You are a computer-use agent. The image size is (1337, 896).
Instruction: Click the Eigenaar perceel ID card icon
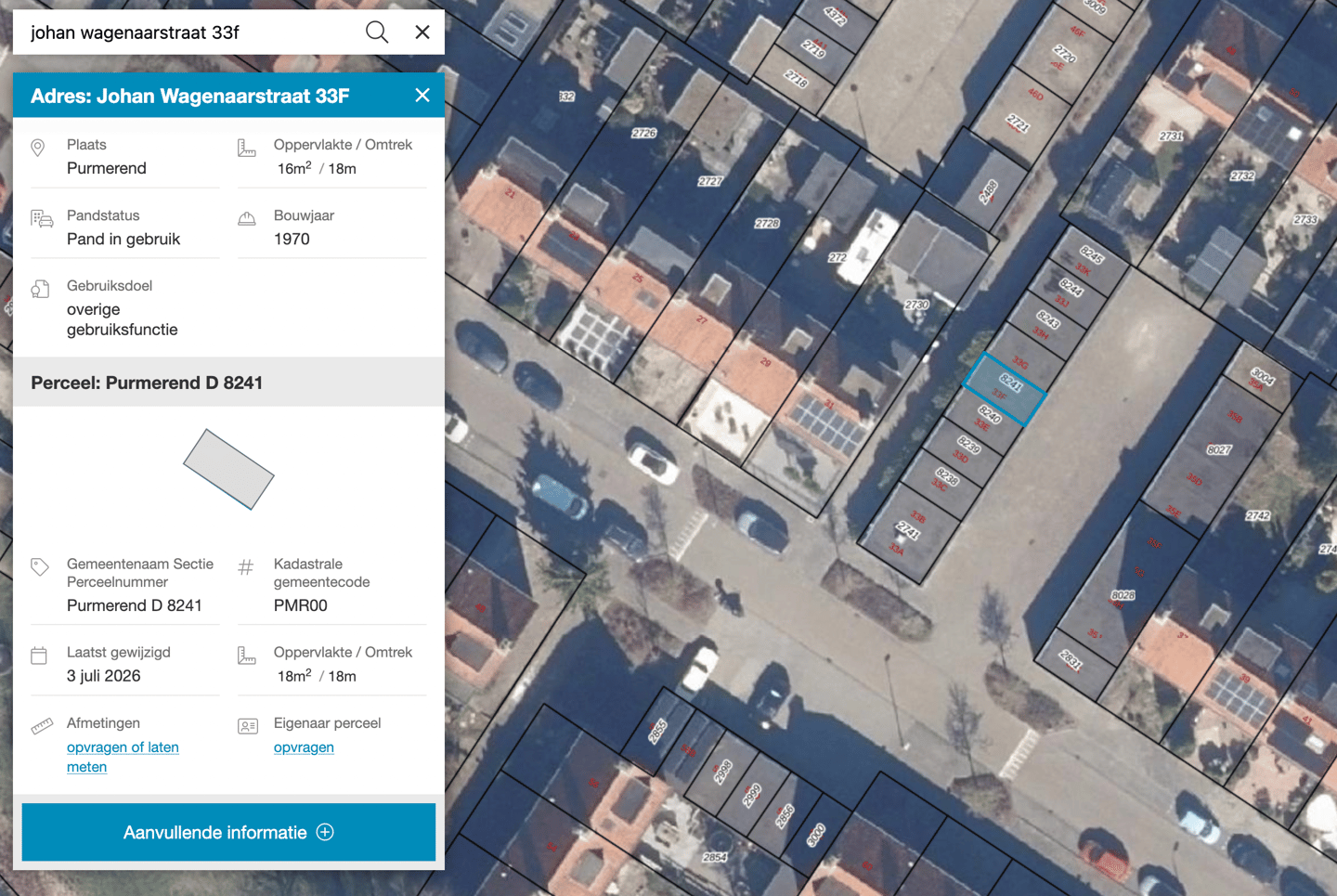coord(248,726)
